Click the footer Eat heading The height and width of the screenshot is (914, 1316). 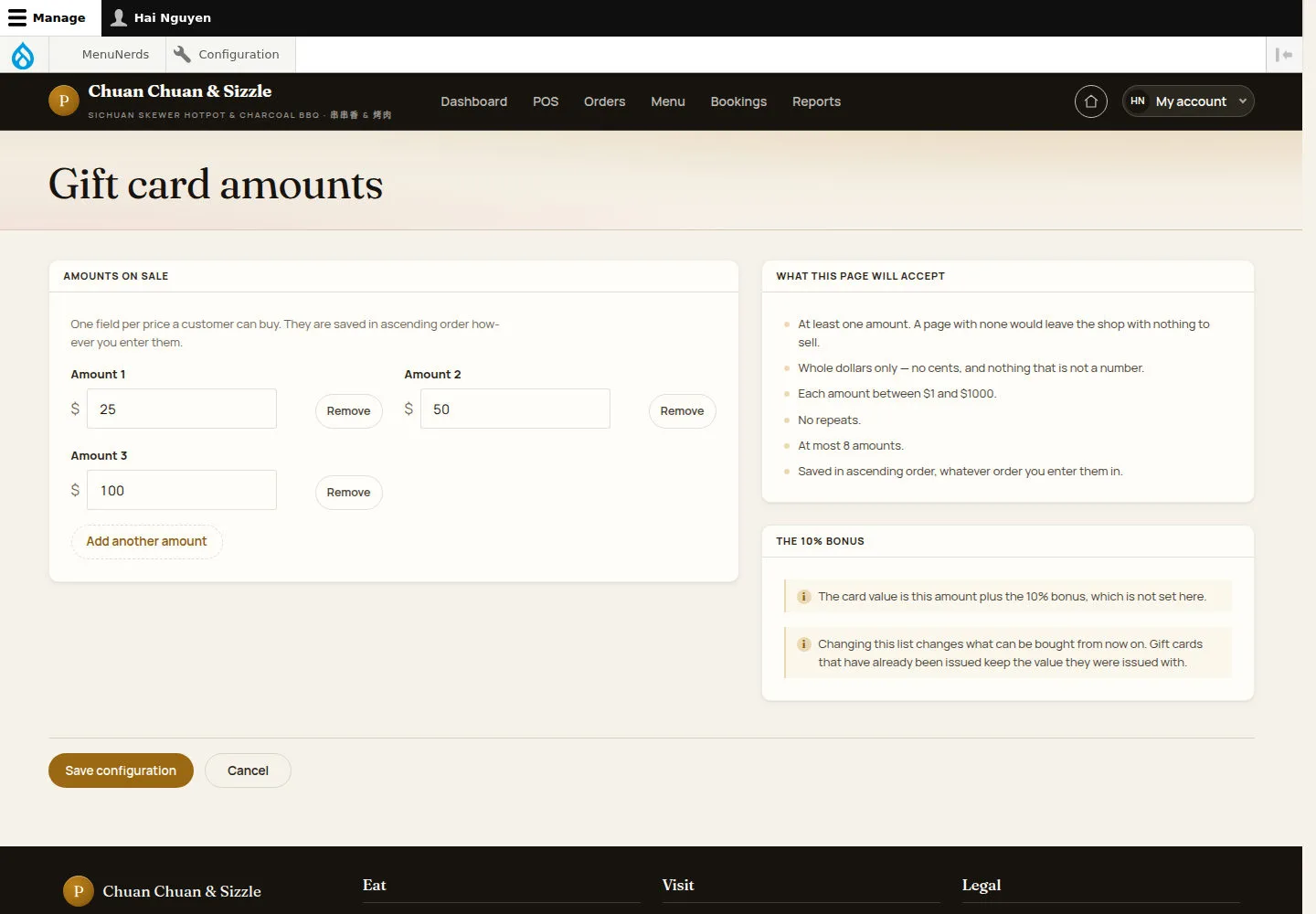374,885
